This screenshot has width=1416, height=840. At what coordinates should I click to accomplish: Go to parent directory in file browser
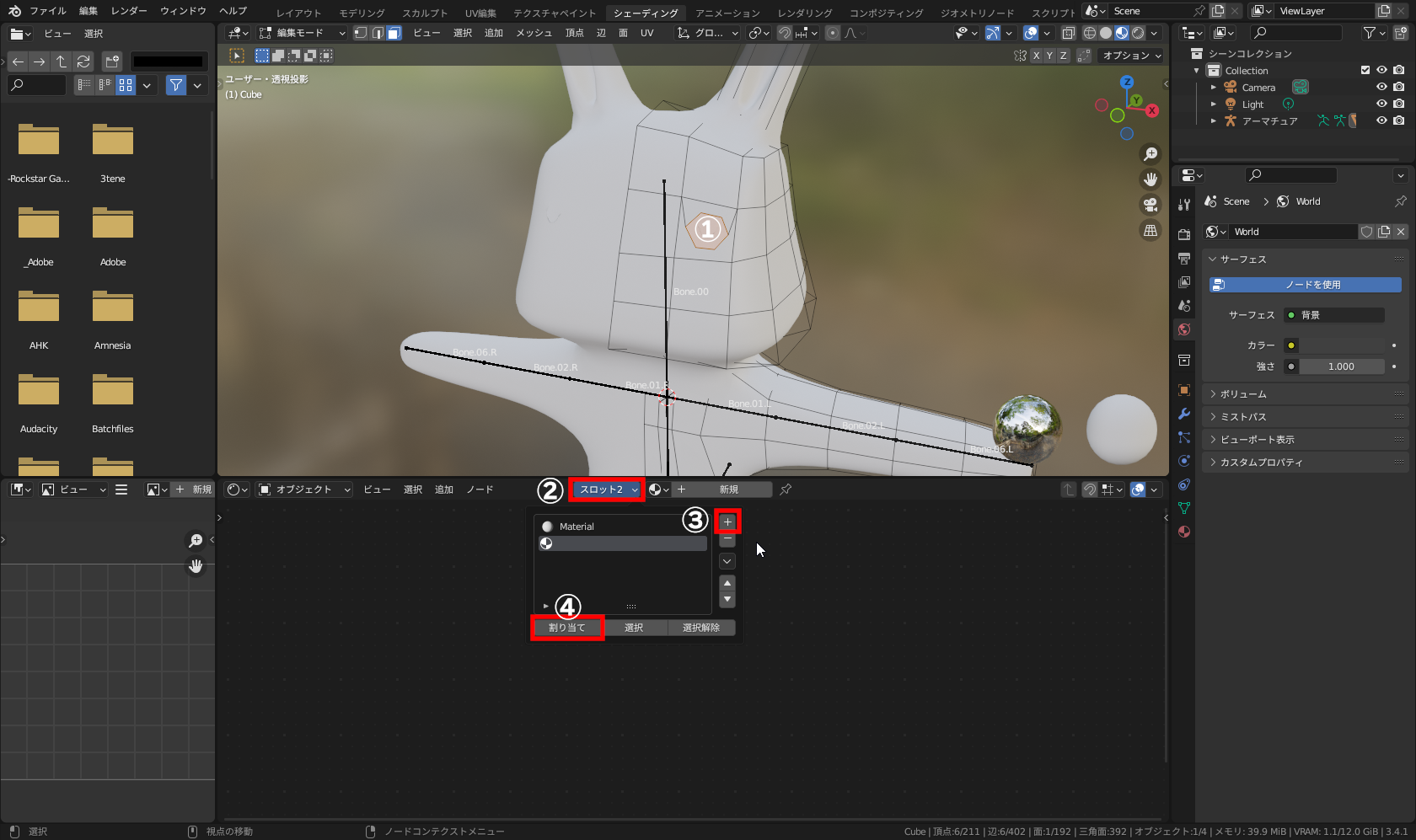(x=61, y=62)
